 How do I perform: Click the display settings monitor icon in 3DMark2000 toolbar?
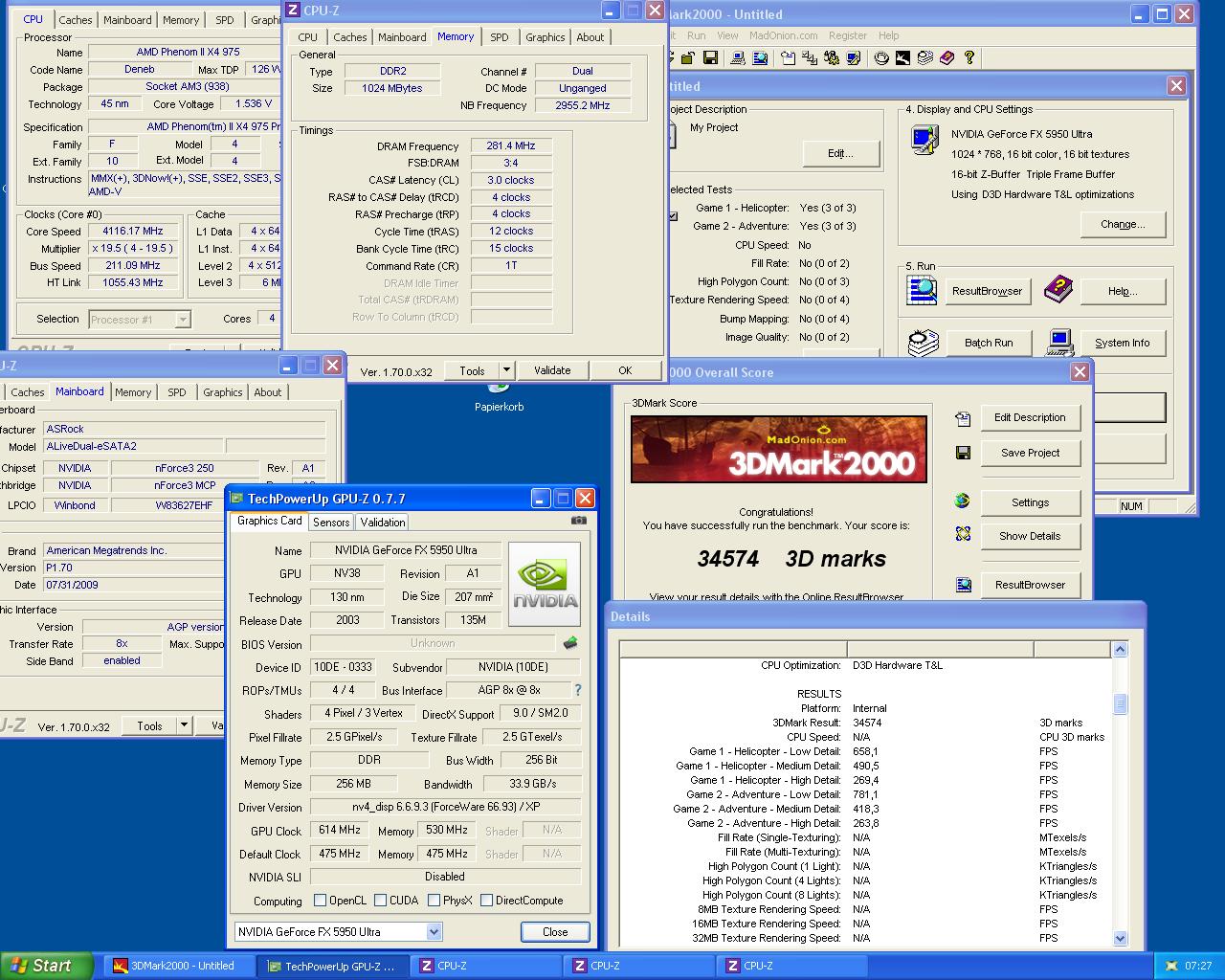tap(854, 57)
